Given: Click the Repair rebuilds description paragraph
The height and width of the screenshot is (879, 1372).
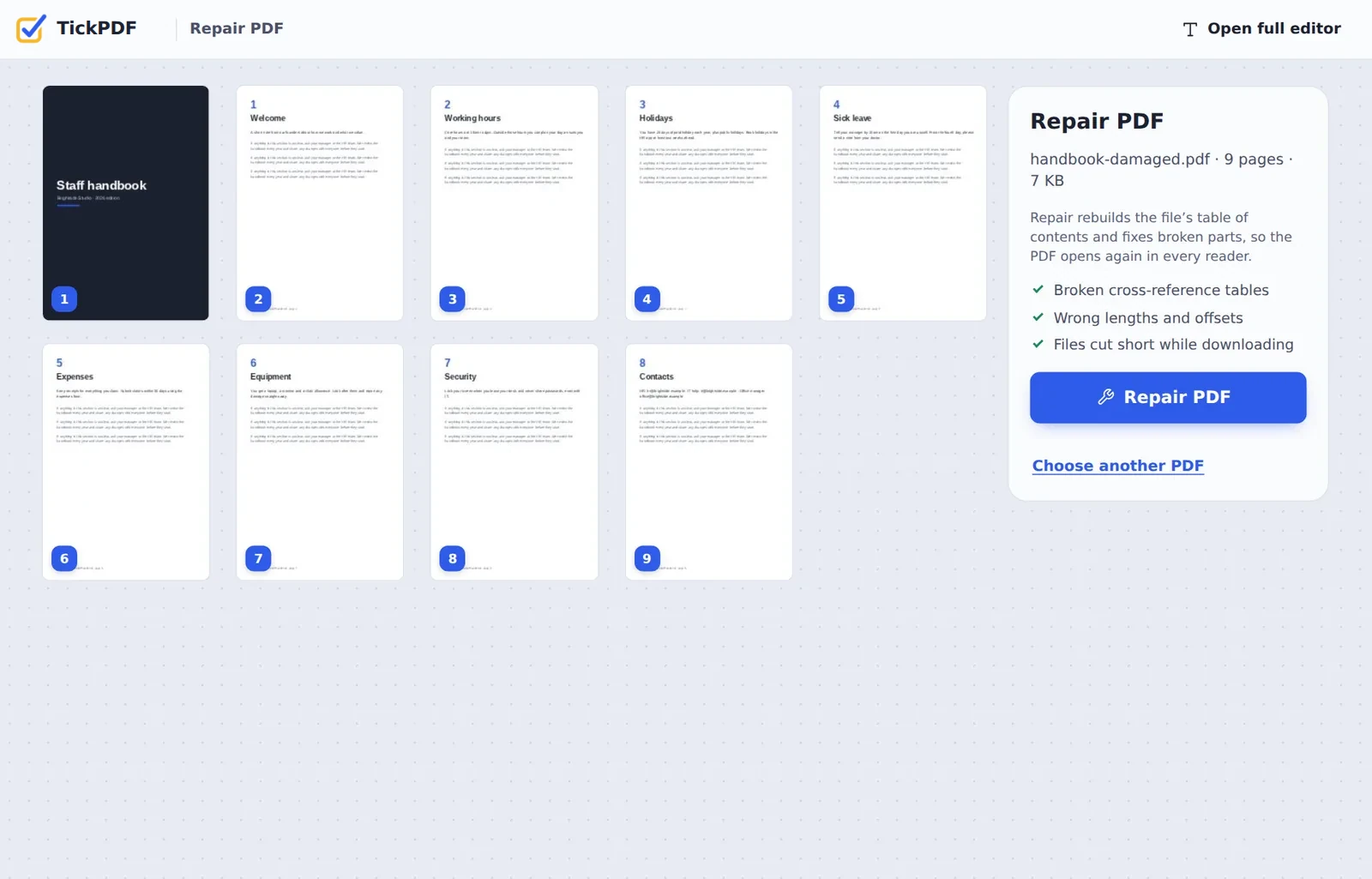Looking at the screenshot, I should [x=1161, y=237].
